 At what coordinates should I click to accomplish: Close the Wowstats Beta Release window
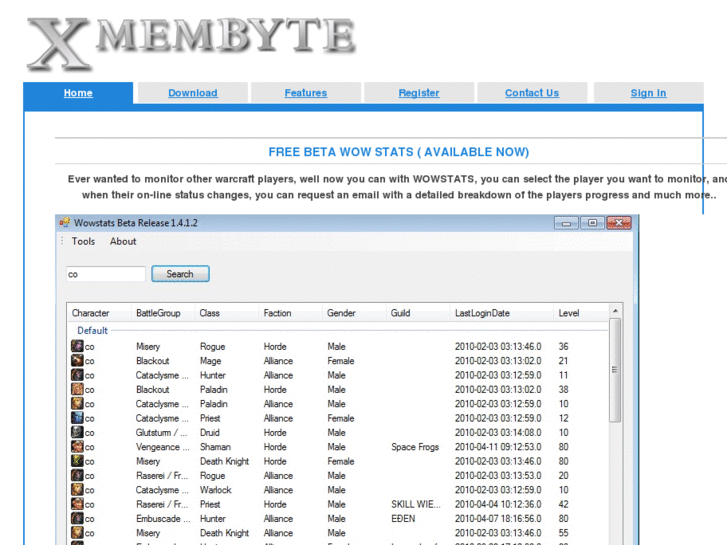[x=619, y=223]
